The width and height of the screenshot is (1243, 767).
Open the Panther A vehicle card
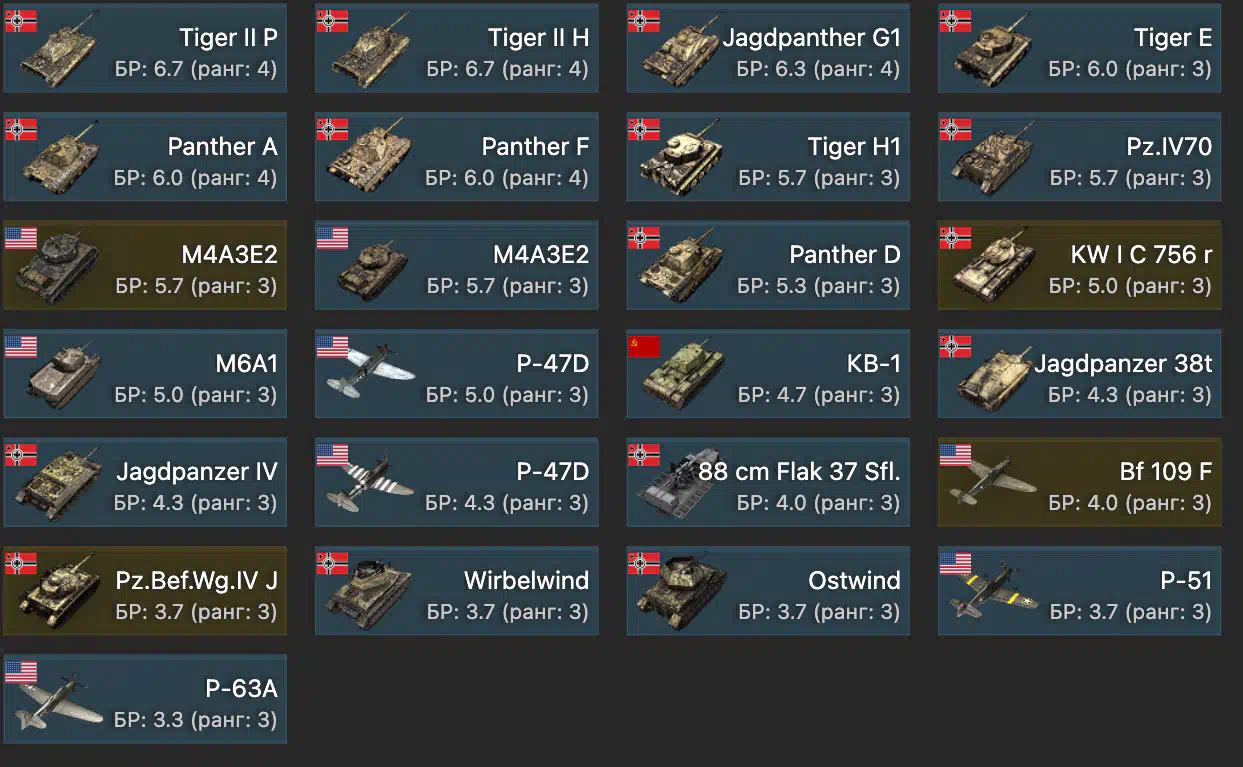click(145, 157)
